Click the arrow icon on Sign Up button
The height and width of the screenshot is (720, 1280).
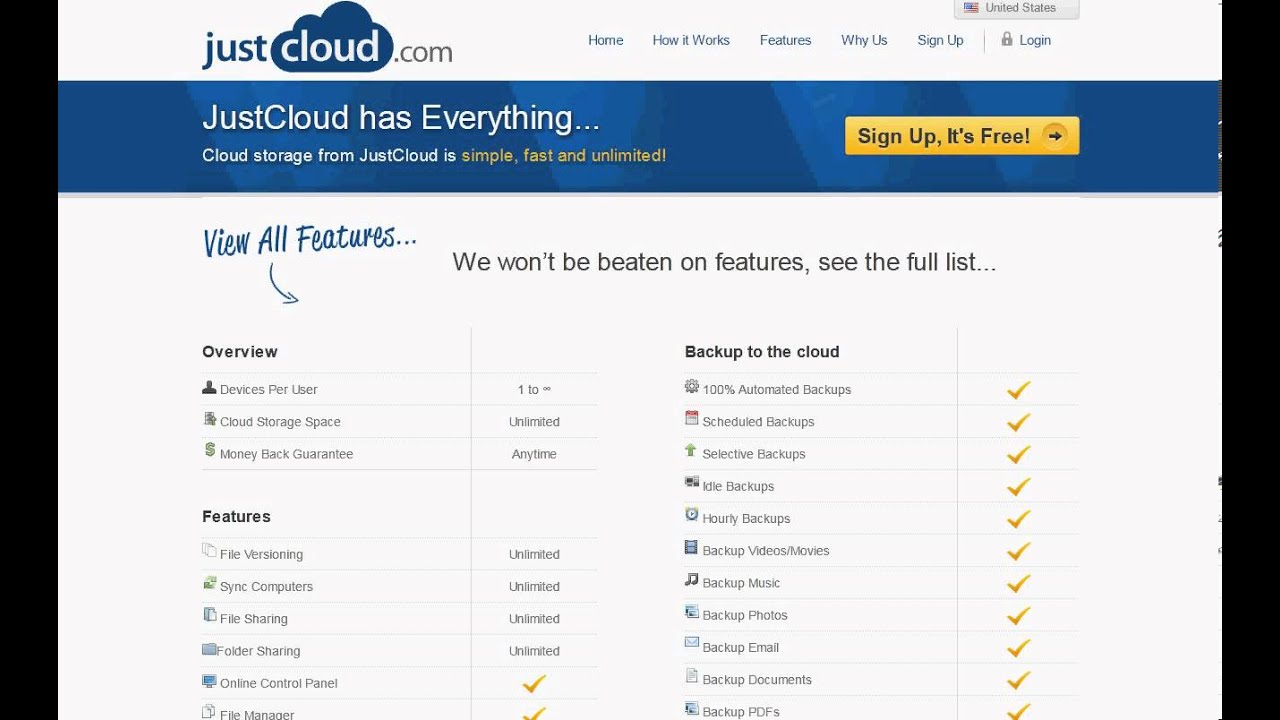(x=1054, y=136)
